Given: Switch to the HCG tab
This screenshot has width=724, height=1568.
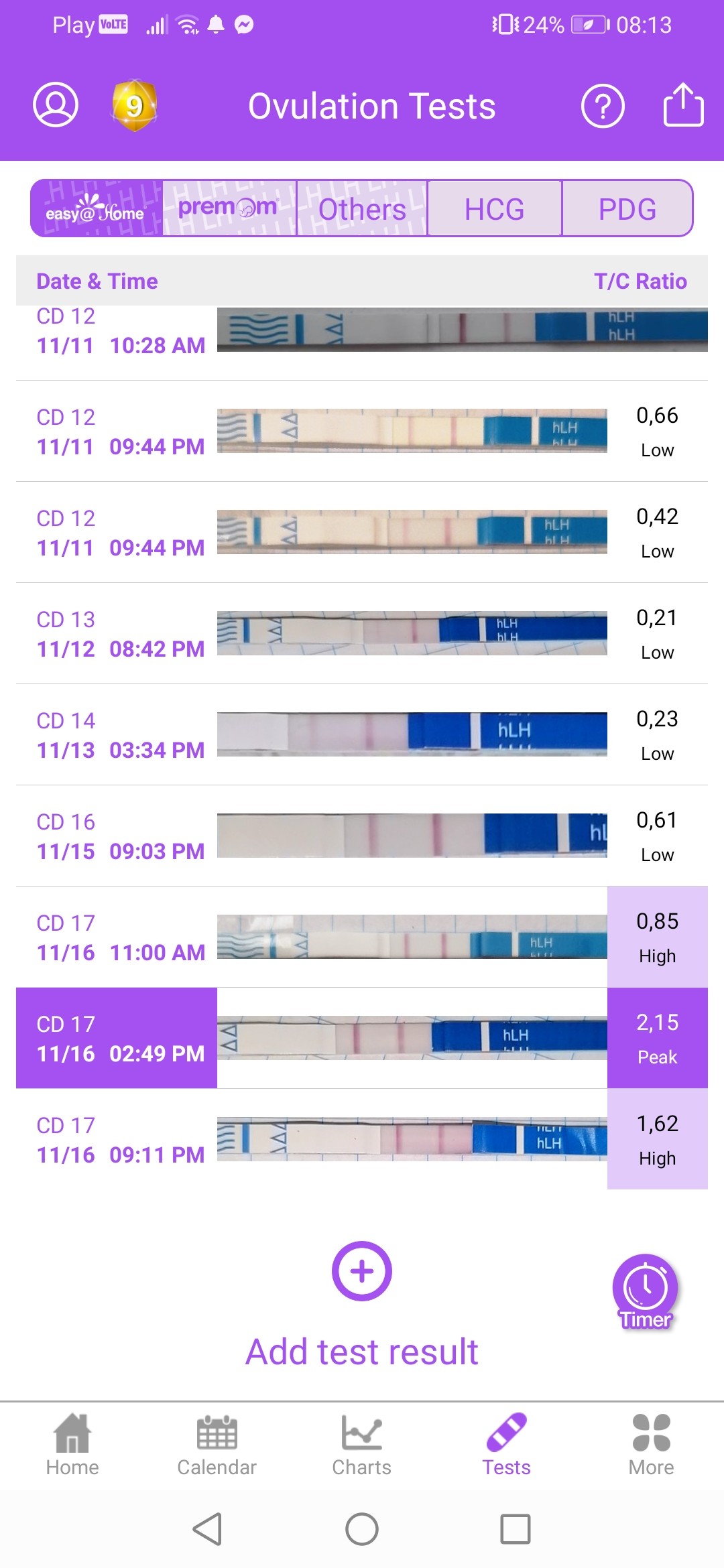Looking at the screenshot, I should 494,208.
